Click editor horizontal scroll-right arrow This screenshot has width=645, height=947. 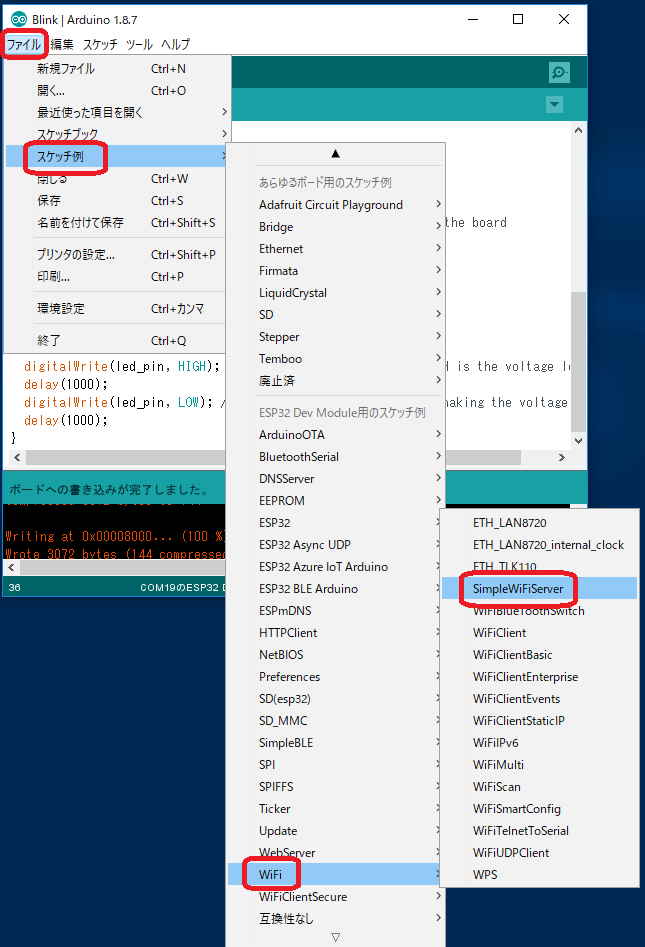point(562,457)
